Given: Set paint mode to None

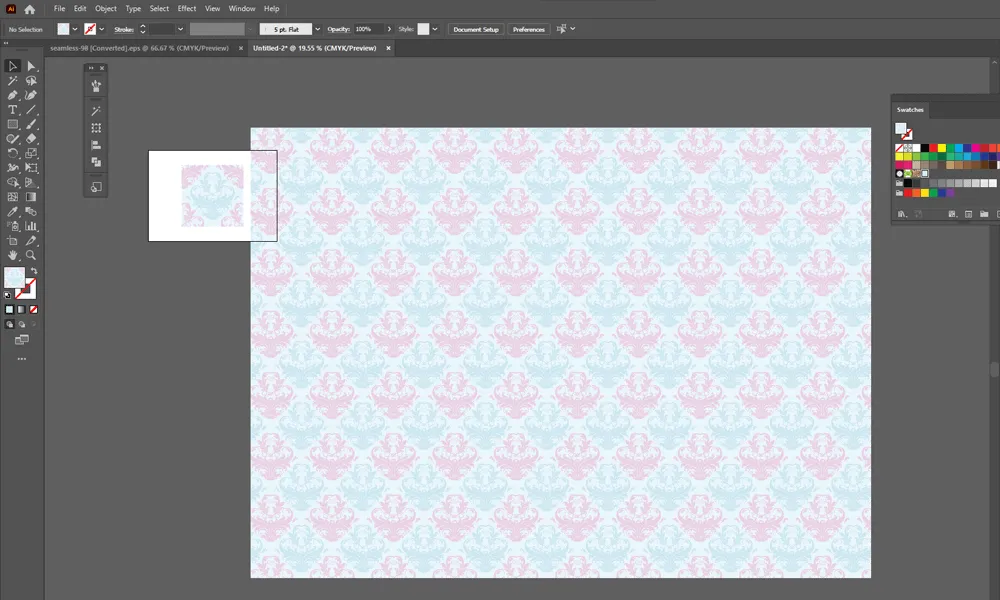Looking at the screenshot, I should click(33, 309).
